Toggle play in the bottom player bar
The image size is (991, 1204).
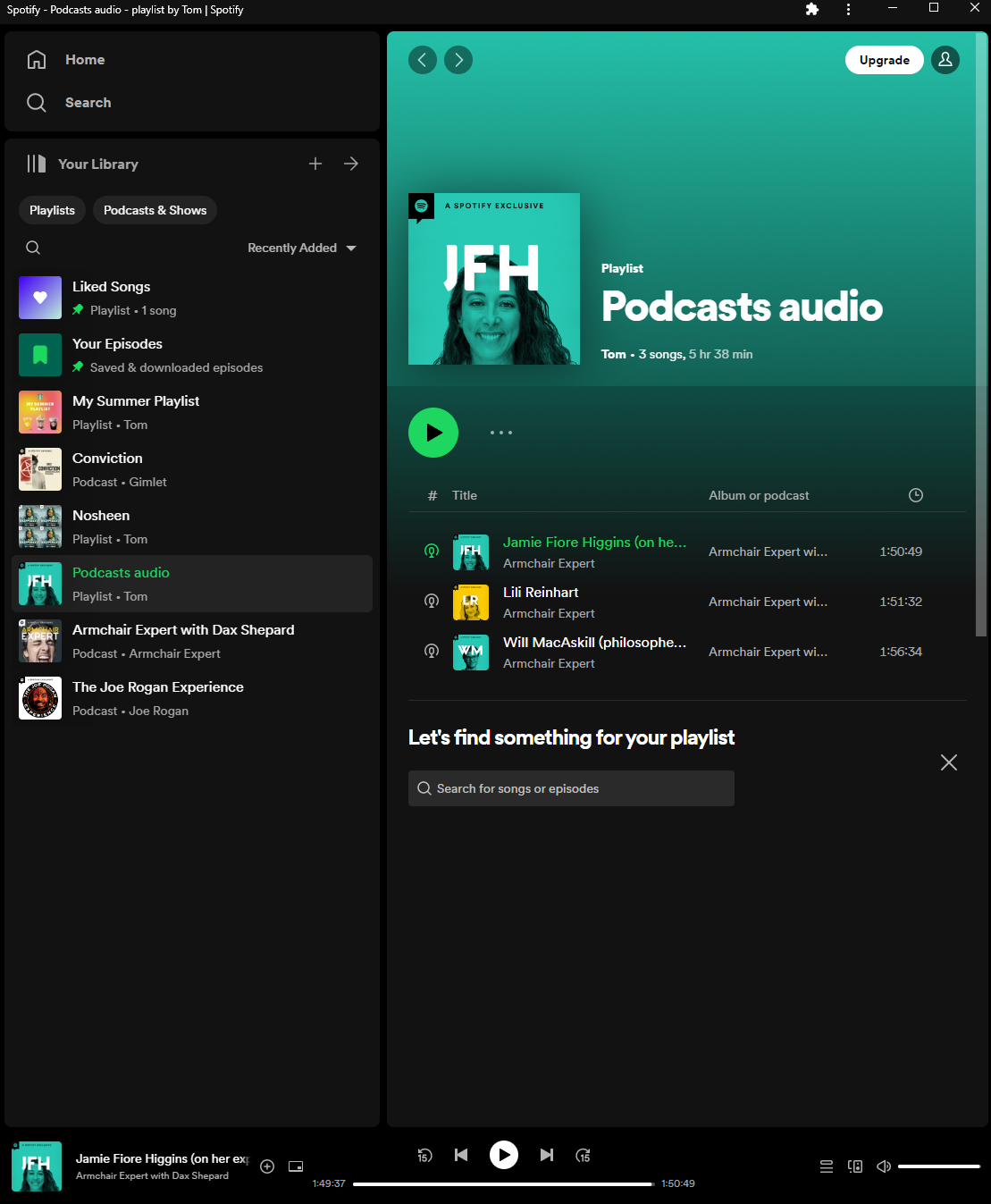tap(504, 1155)
